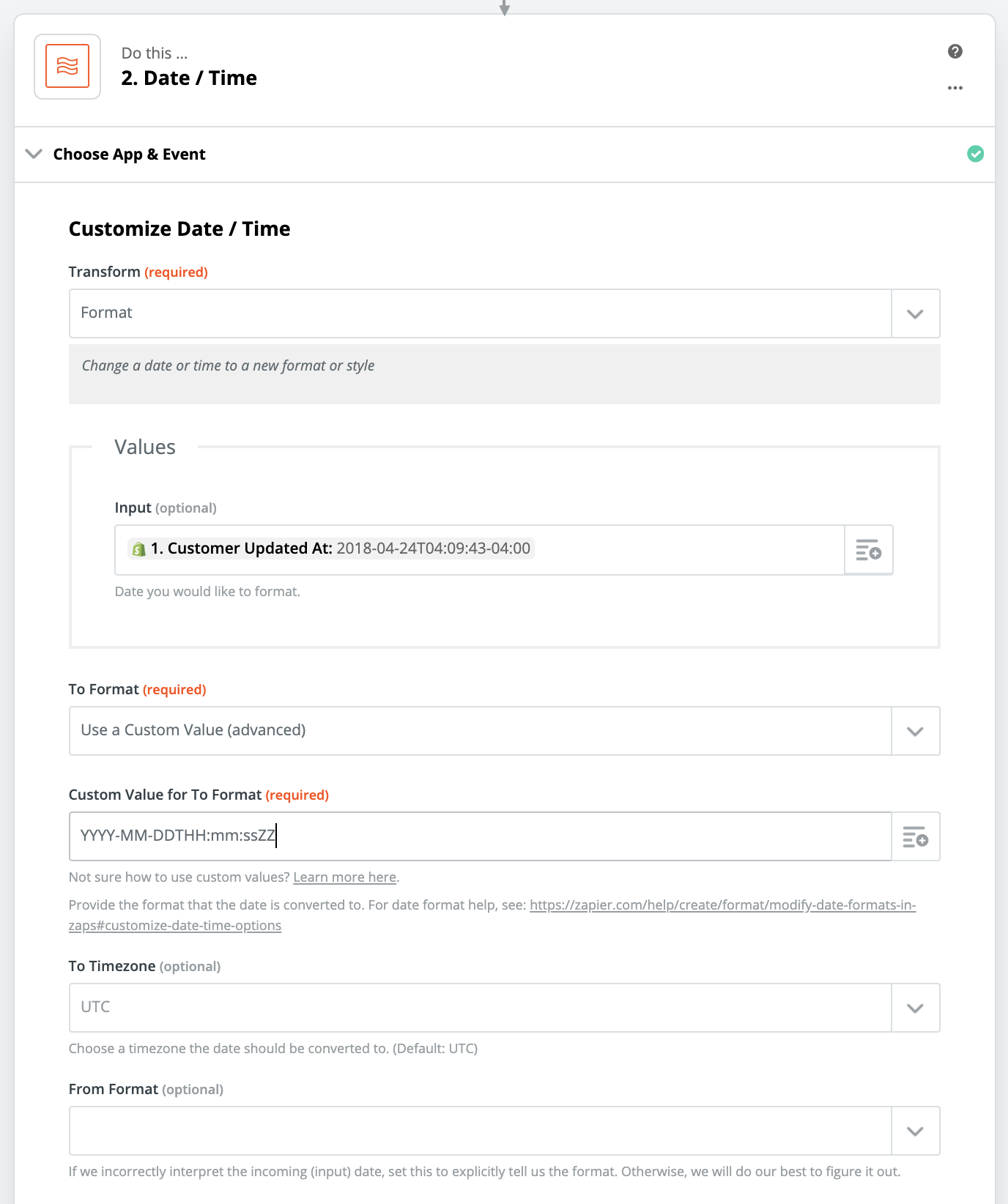This screenshot has width=1008, height=1204.
Task: Expand the To Timezone dropdown arrow
Action: pos(915,1008)
